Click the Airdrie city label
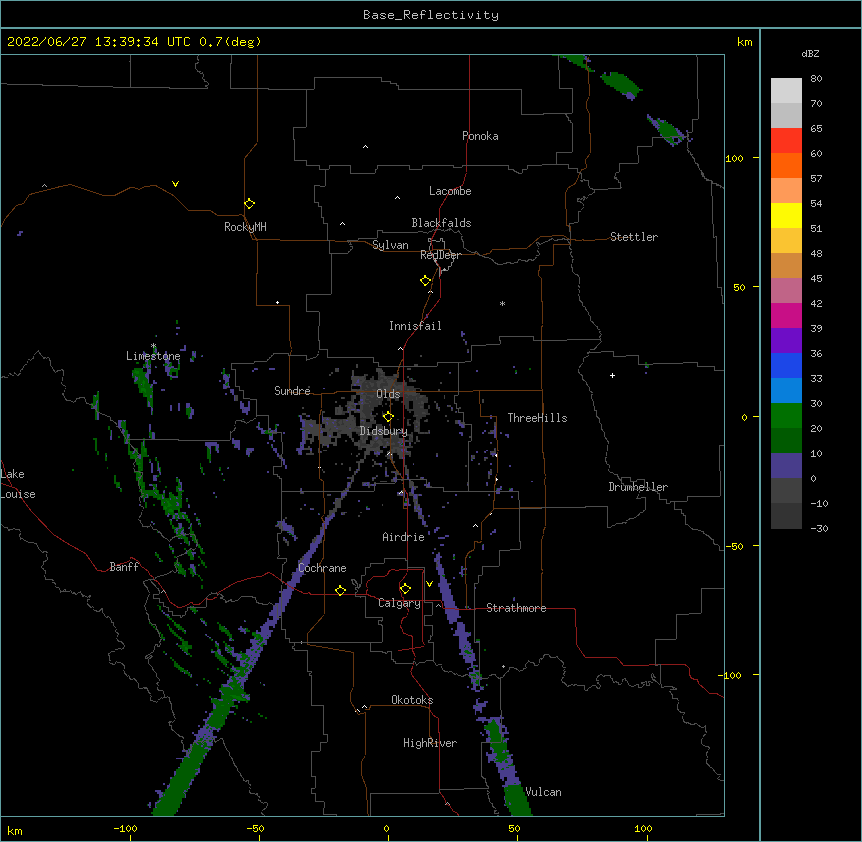862x842 pixels. coord(404,537)
